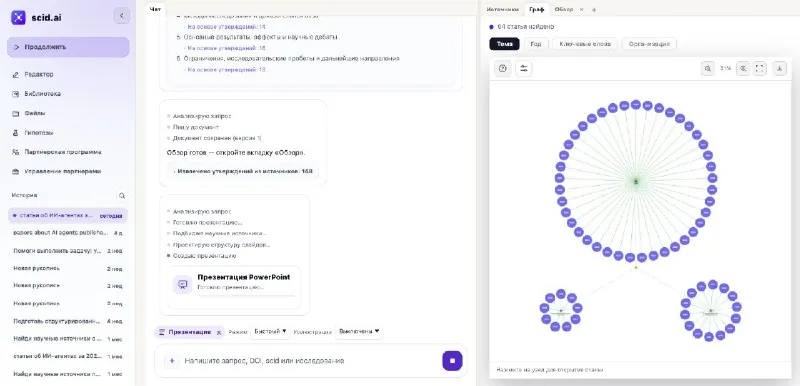This screenshot has width=800, height=386.
Task: Open graph settings sliders icon
Action: 523,68
